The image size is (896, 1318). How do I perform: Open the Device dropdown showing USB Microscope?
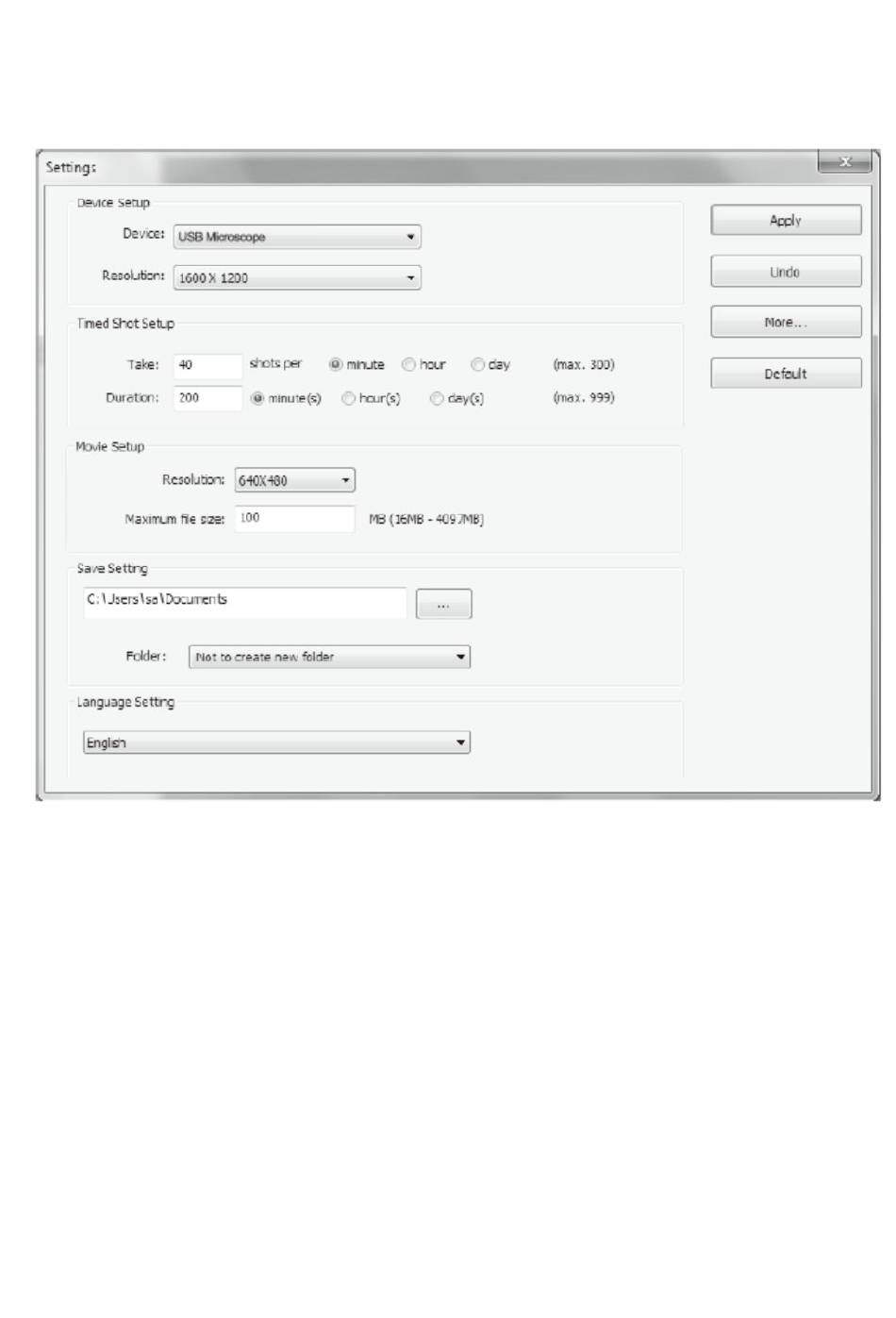tap(297, 237)
